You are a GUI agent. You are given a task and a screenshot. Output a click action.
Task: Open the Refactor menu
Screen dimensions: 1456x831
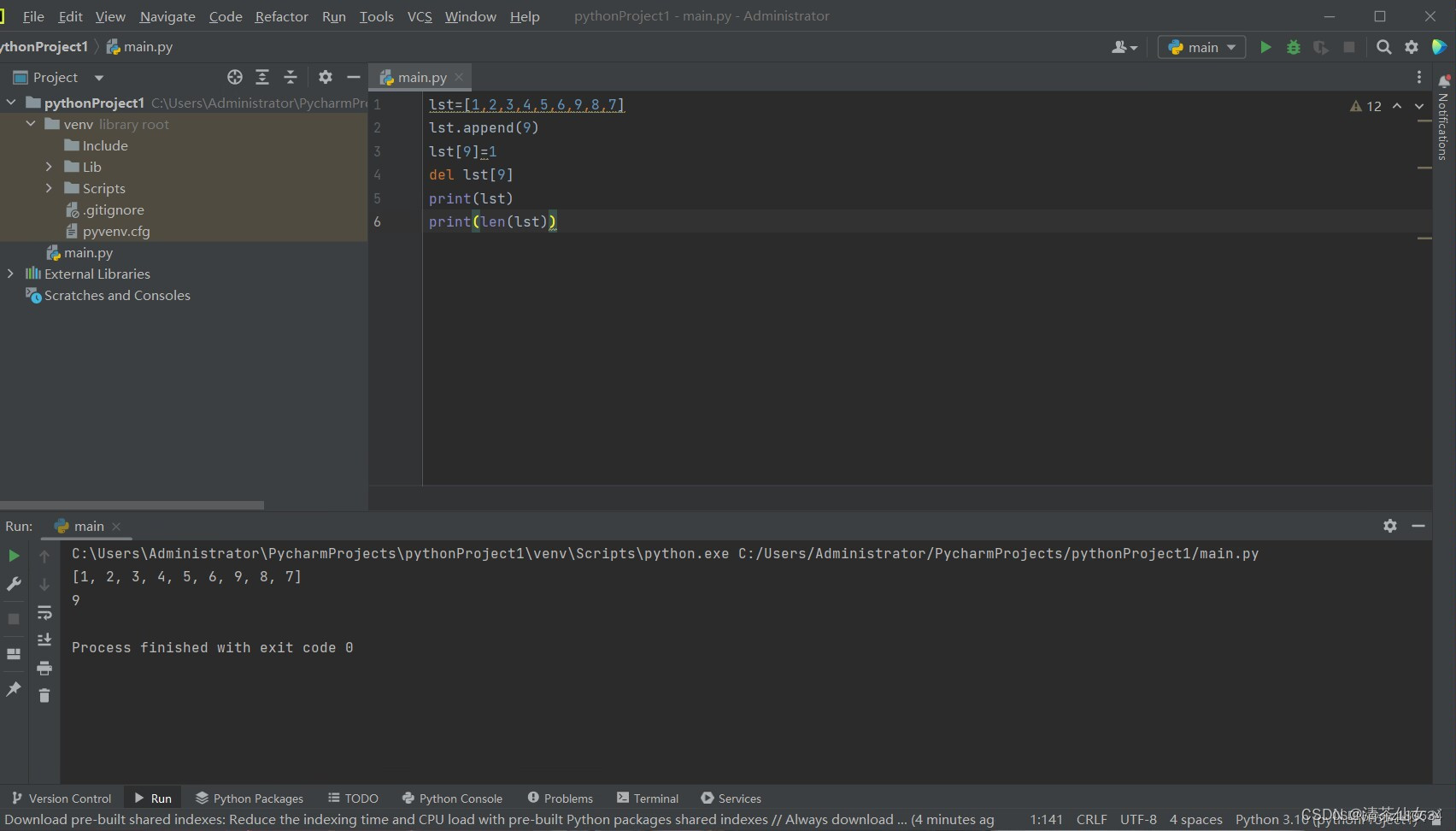click(x=281, y=16)
